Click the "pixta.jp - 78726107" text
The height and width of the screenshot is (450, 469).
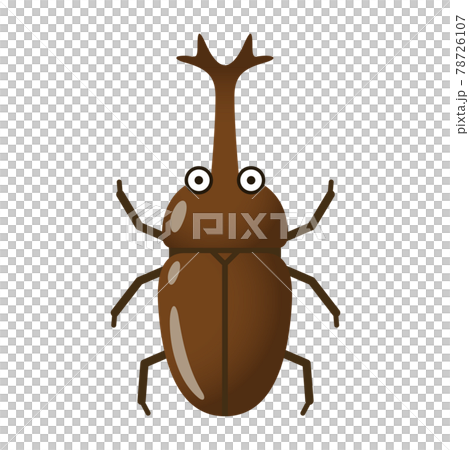pyautogui.click(x=460, y=74)
